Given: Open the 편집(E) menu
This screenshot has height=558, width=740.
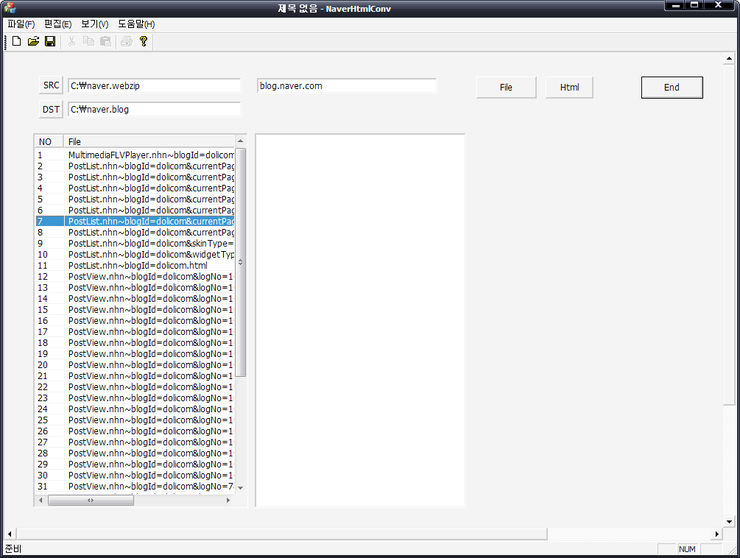Looking at the screenshot, I should click(58, 24).
